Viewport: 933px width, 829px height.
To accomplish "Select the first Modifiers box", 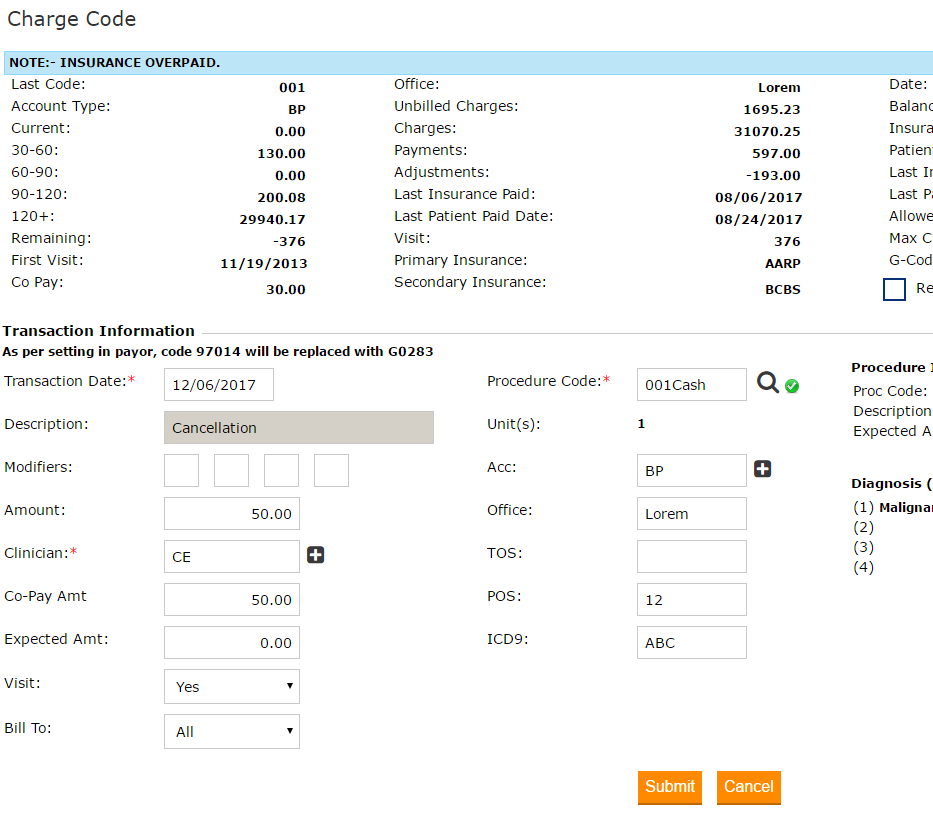I will (x=181, y=470).
